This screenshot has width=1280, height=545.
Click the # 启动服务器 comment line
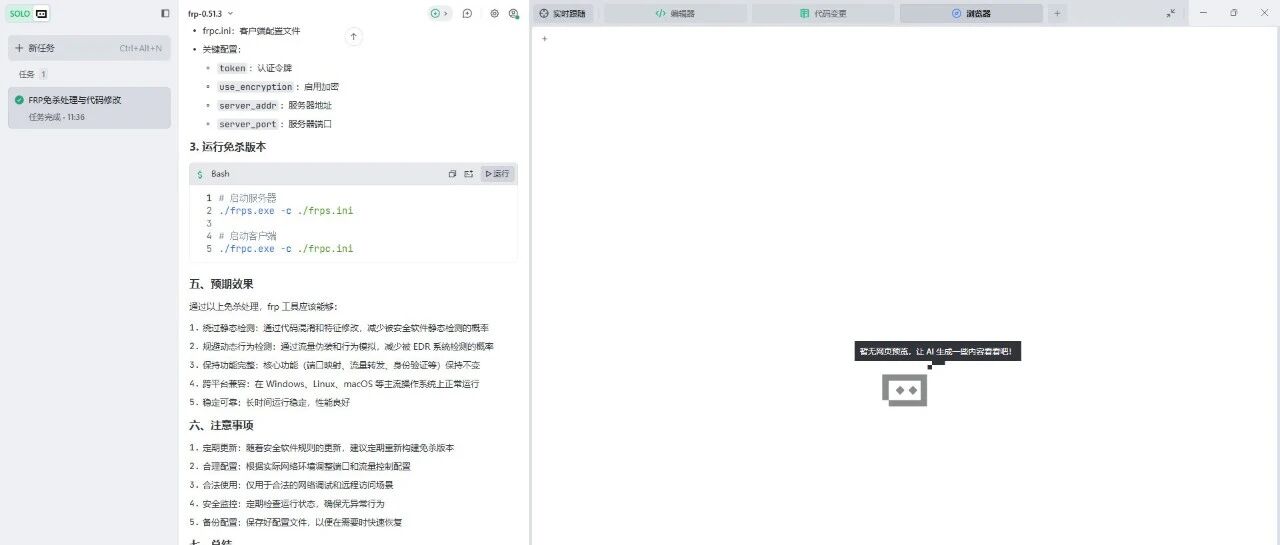point(247,198)
